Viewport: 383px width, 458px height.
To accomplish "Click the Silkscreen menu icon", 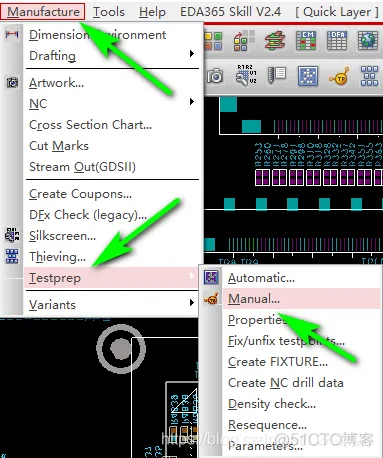I will pyautogui.click(x=12, y=235).
